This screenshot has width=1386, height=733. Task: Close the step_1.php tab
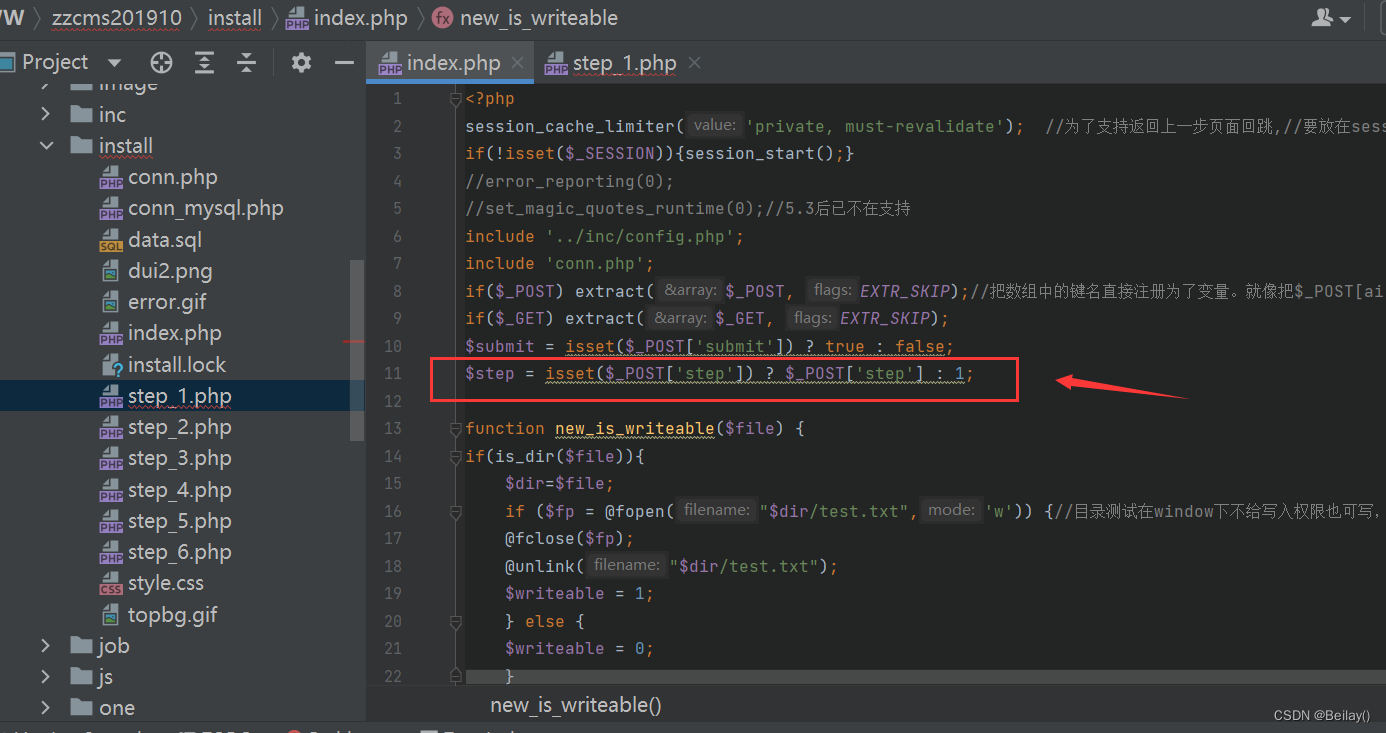pyautogui.click(x=694, y=63)
